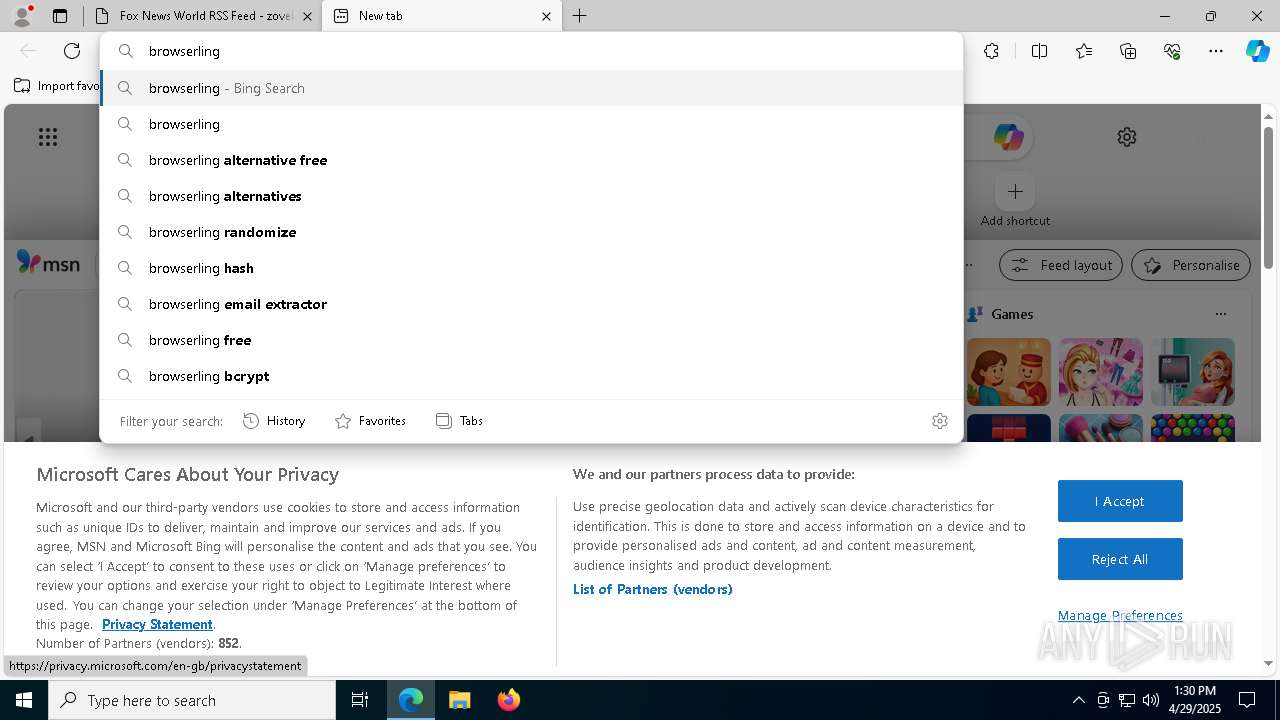Open the Extensions puzzle icon
1280x720 pixels.
tap(991, 51)
